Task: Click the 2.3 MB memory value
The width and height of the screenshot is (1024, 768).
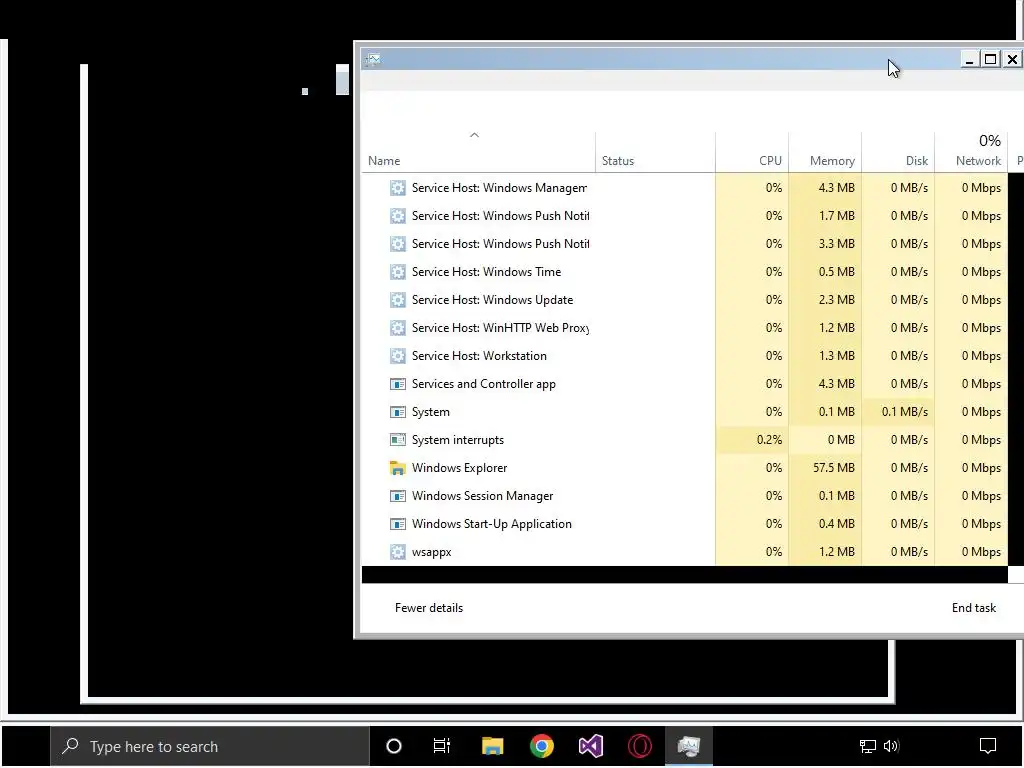Action: (x=837, y=300)
